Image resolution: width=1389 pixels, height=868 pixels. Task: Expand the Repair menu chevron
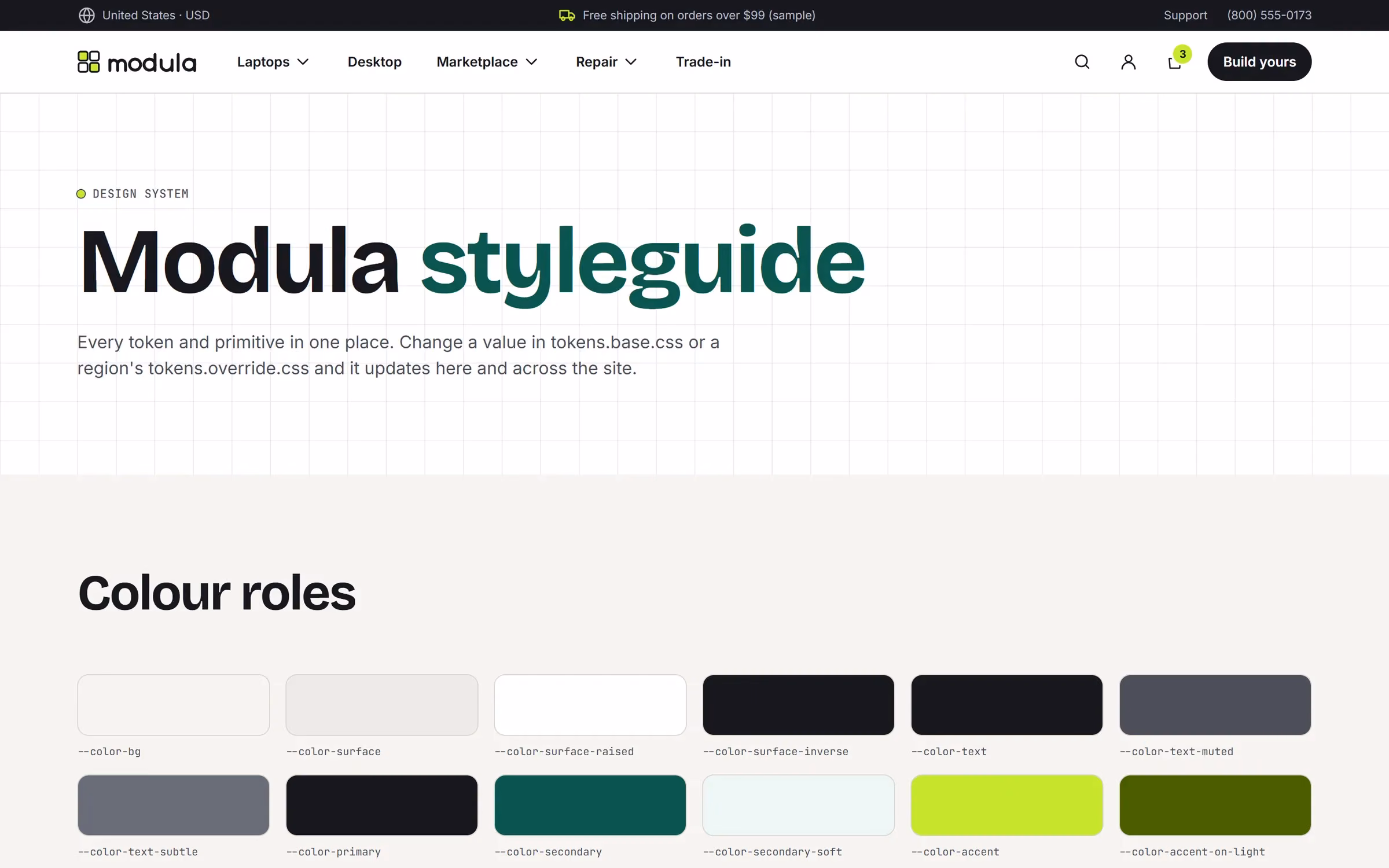point(631,62)
